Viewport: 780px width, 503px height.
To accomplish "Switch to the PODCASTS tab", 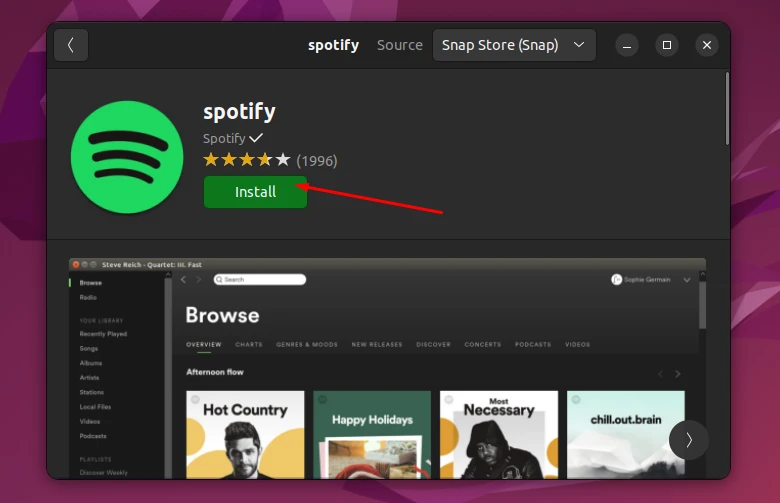I will [x=533, y=344].
